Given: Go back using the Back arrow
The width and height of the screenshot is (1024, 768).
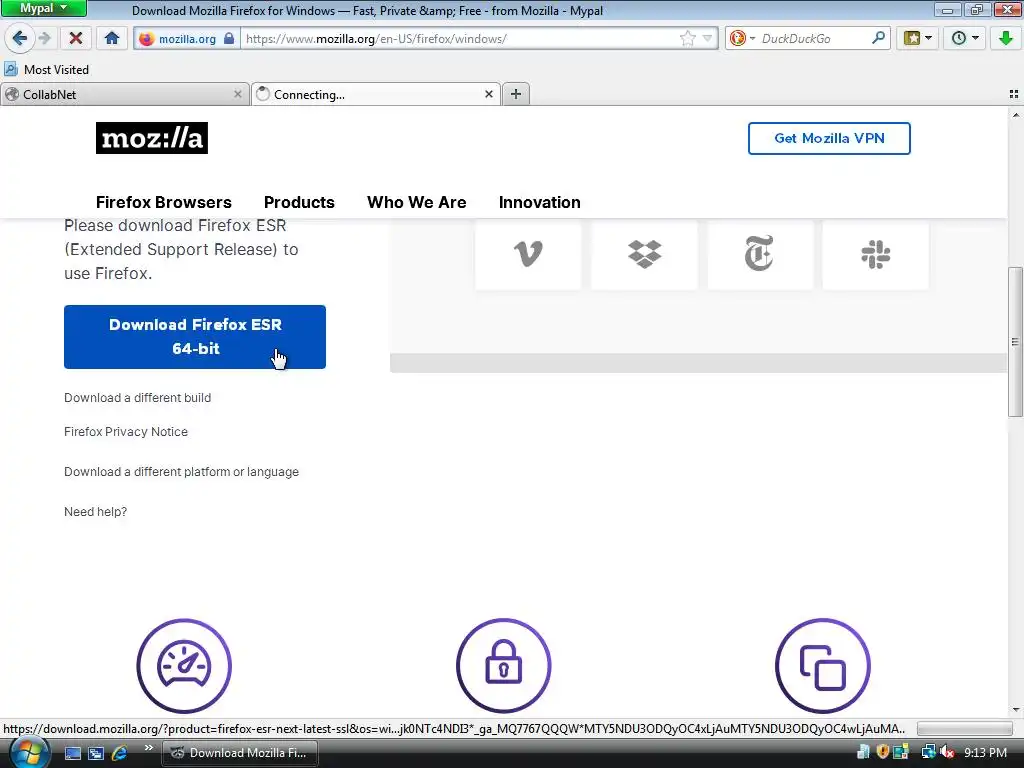Looking at the screenshot, I should pyautogui.click(x=20, y=39).
